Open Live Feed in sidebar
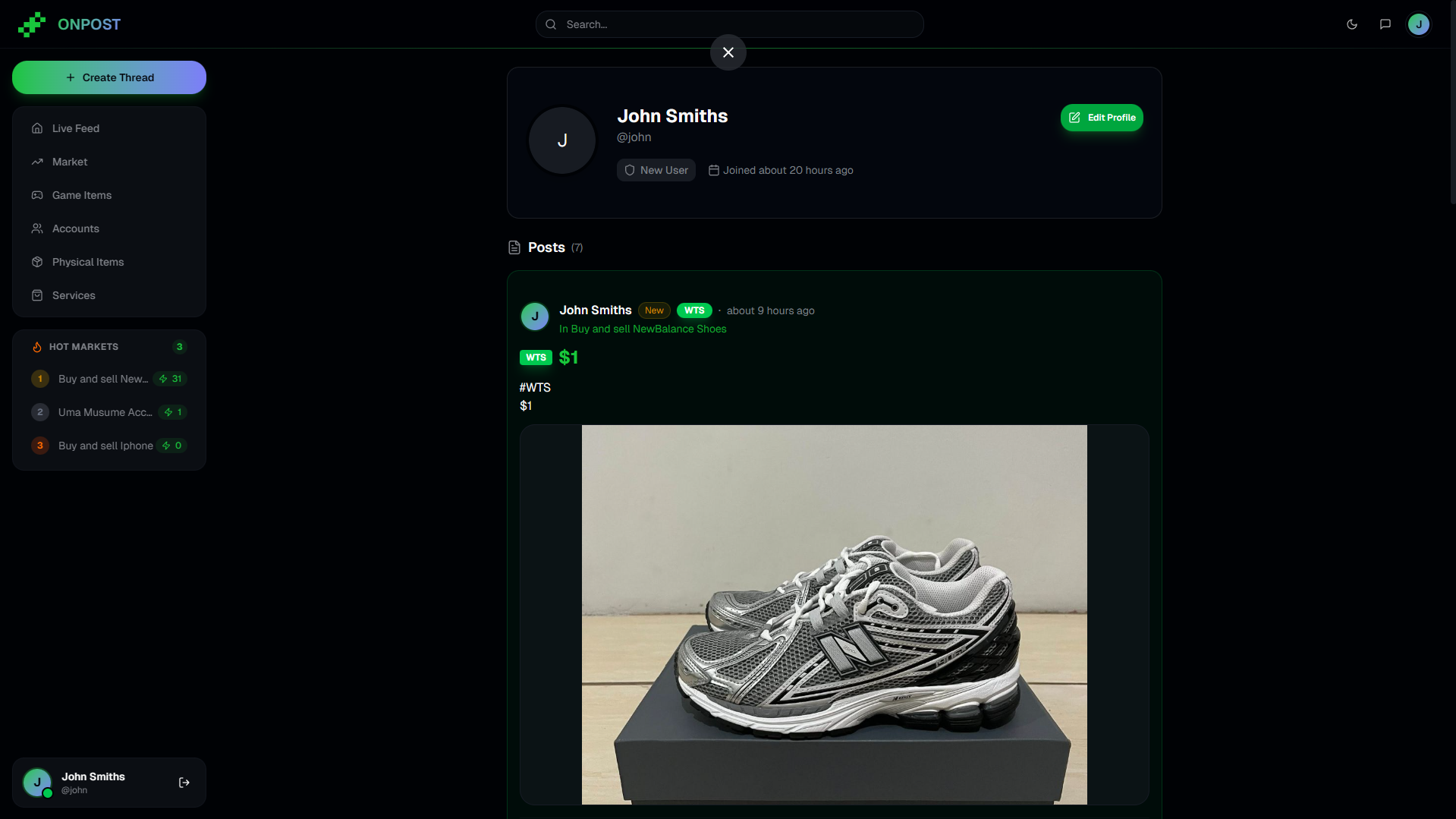 (109, 128)
